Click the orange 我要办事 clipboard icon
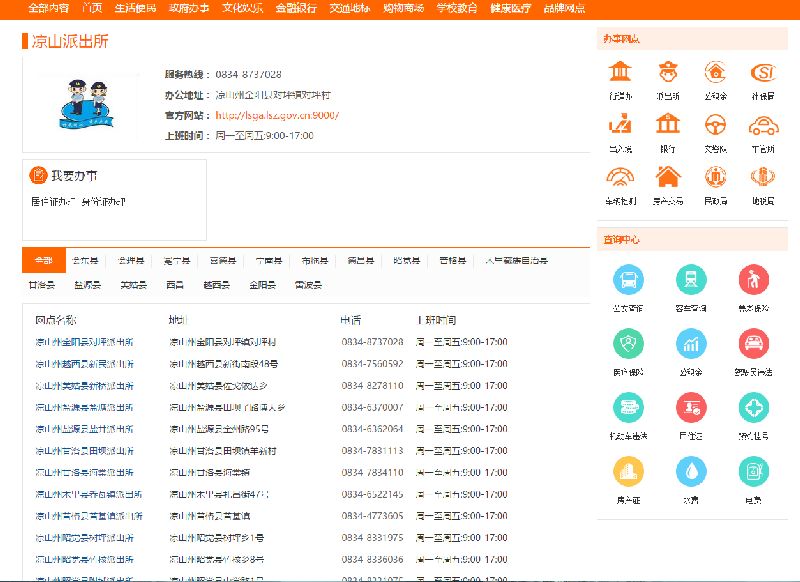 click(38, 175)
